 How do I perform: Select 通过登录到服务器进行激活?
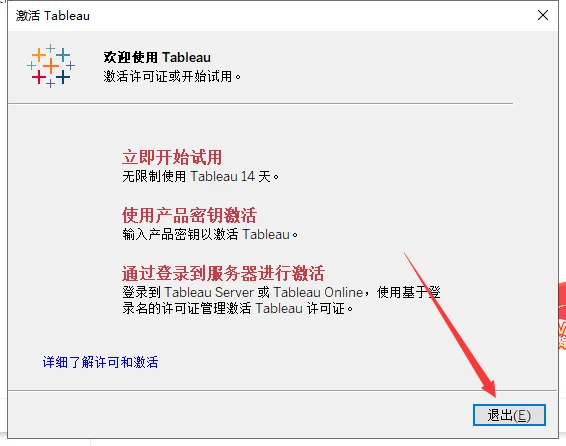tap(223, 273)
